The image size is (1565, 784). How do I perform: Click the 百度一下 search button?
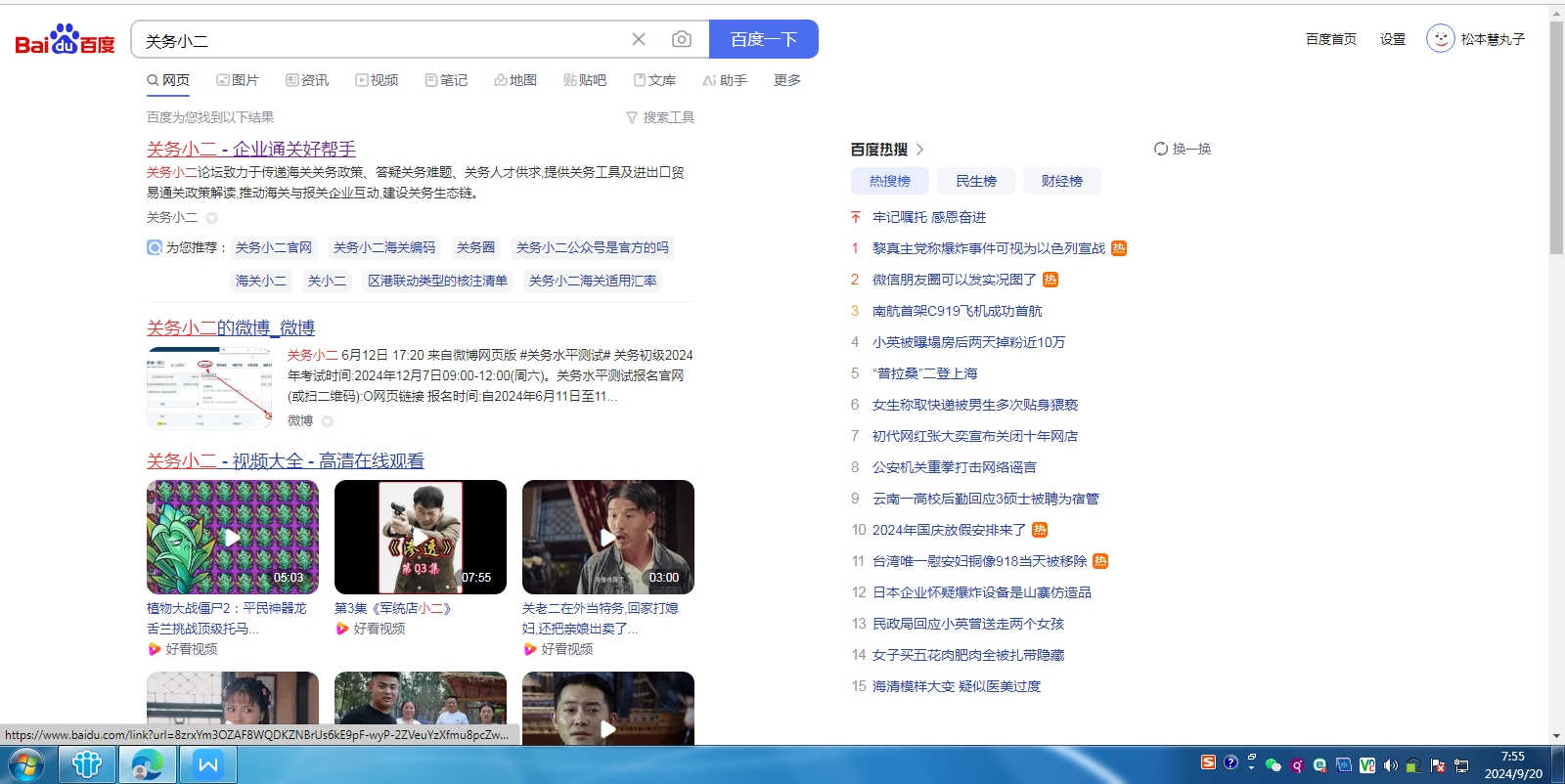(x=764, y=39)
